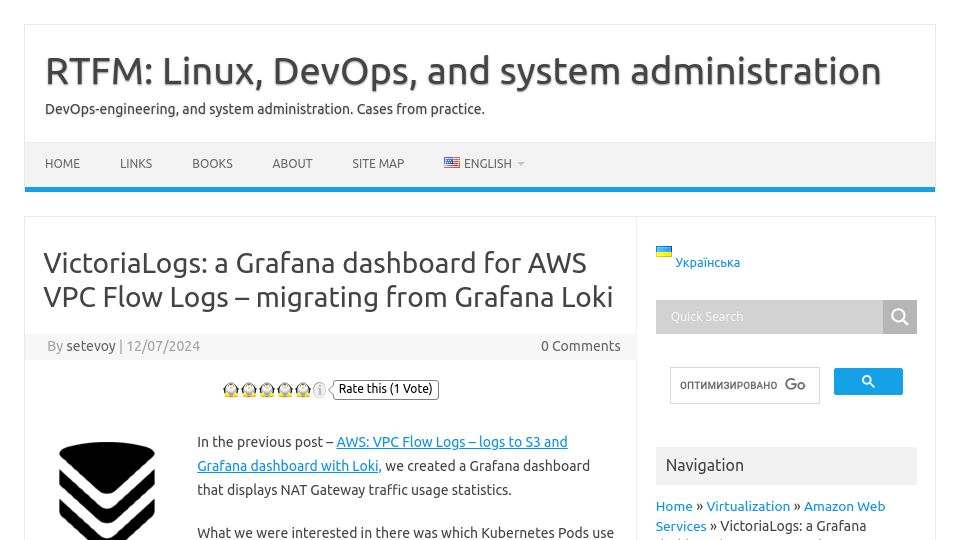This screenshot has width=960, height=540.
Task: Rate three penguins on the rating bar
Action: pyautogui.click(x=267, y=389)
